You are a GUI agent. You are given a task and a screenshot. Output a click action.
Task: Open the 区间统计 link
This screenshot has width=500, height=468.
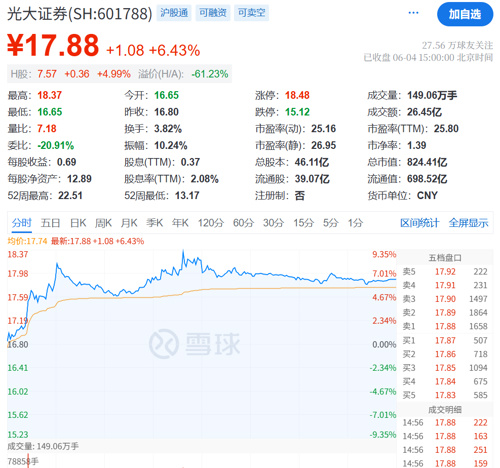[x=420, y=223]
